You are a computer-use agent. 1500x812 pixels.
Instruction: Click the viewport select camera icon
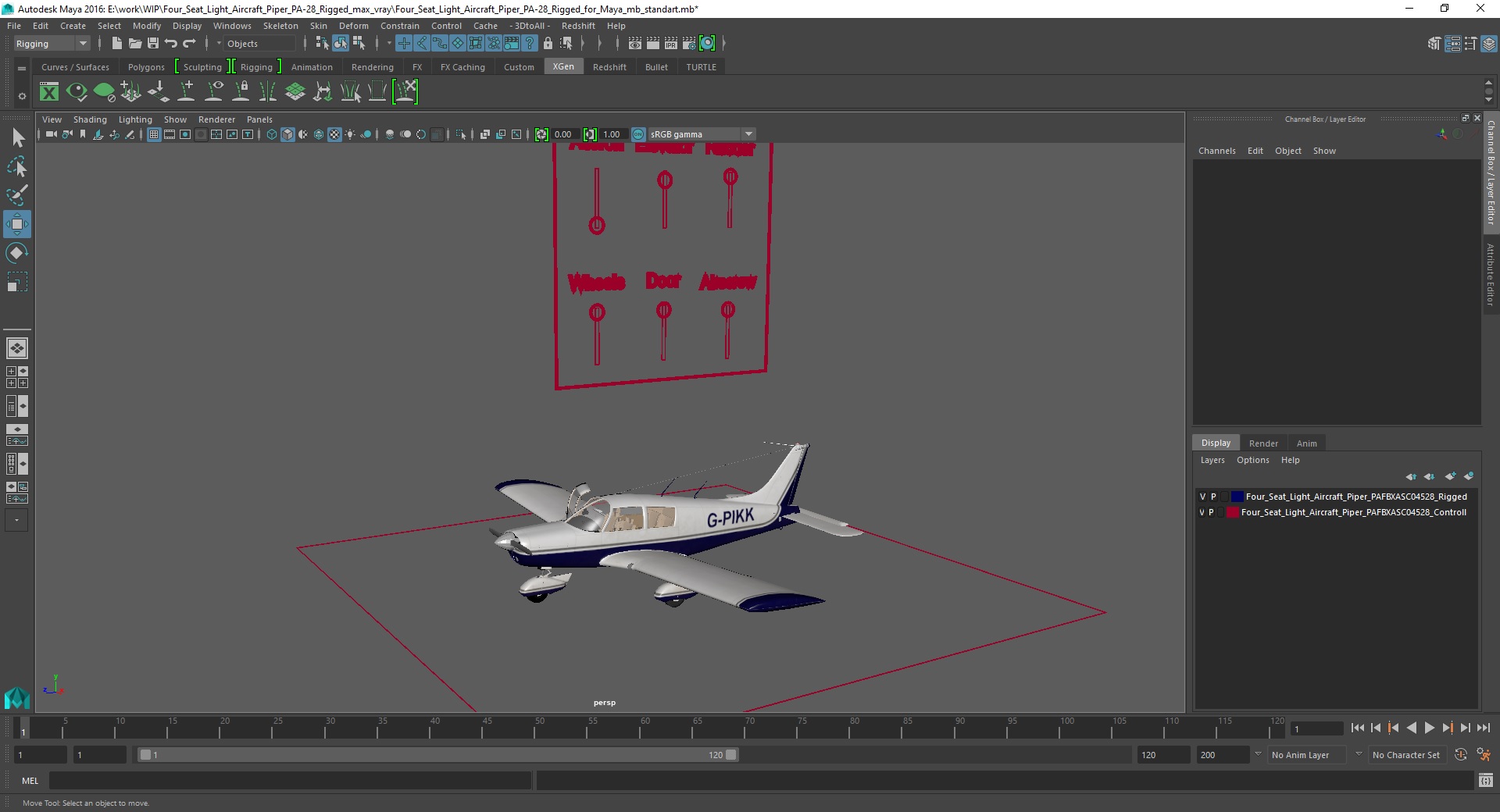[51, 134]
